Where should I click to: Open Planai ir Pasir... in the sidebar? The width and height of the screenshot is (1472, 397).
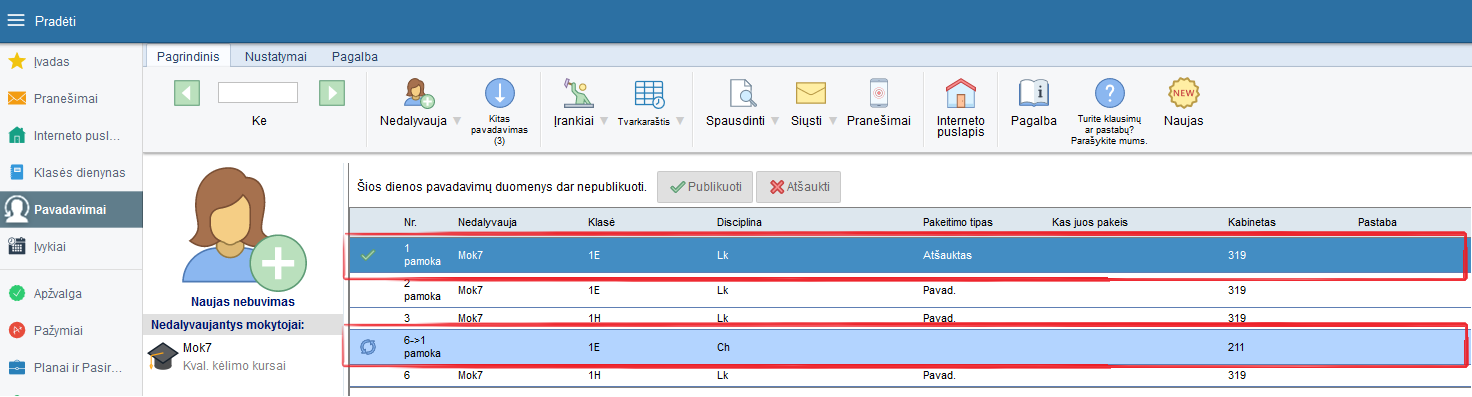point(71,367)
